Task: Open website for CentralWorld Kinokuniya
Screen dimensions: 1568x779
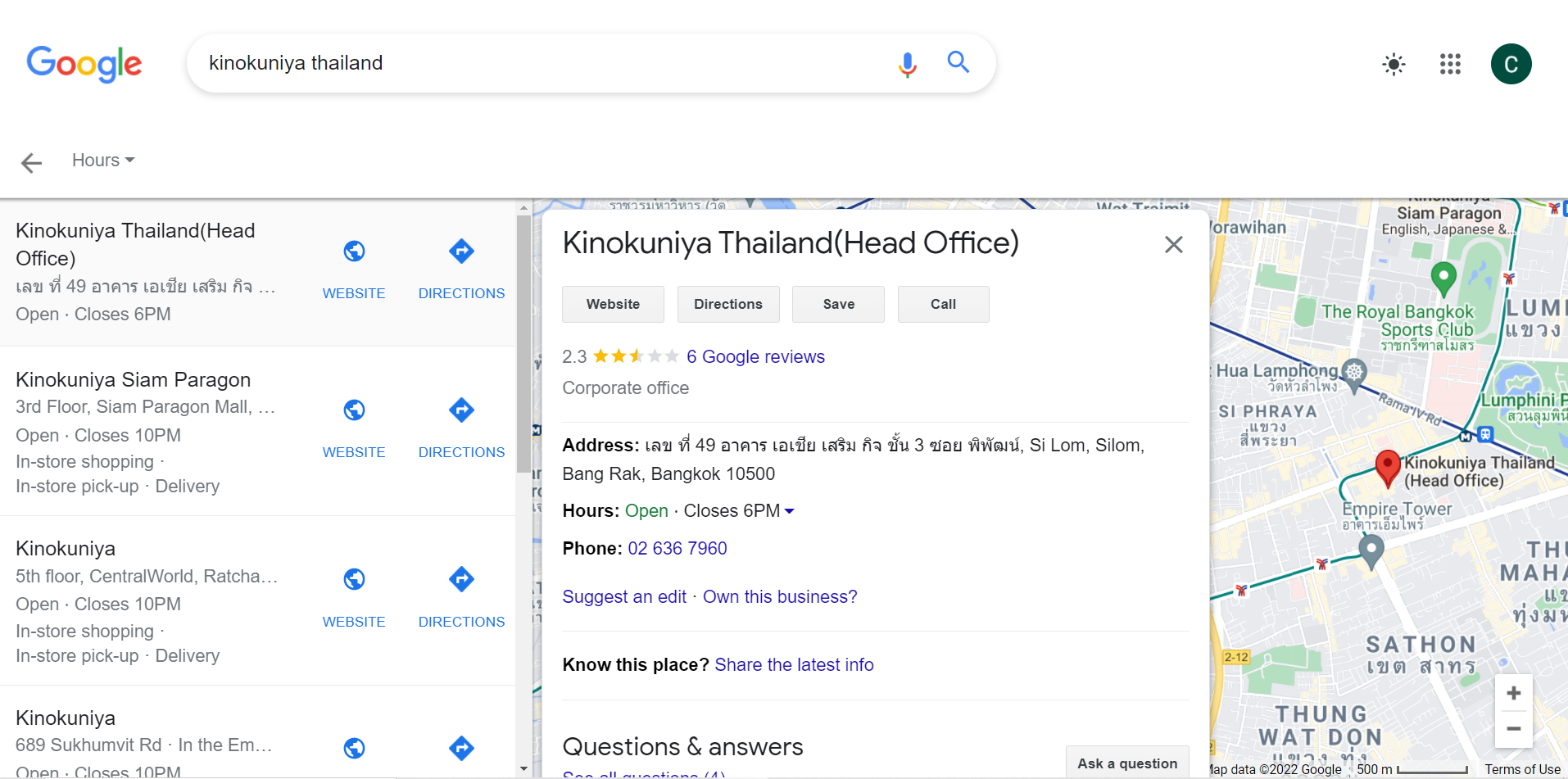Action: coord(354,599)
